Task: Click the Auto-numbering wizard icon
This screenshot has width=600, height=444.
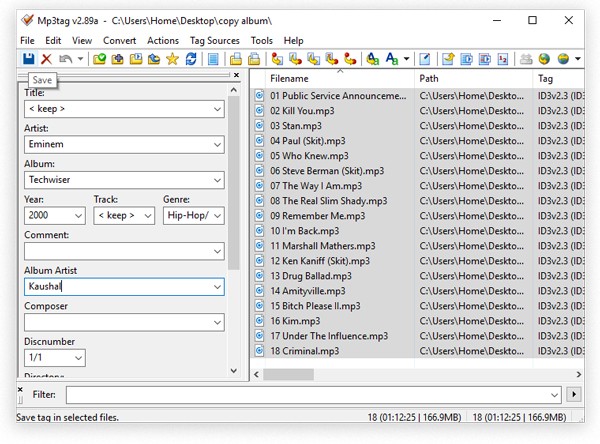Action: pyautogui.click(x=503, y=59)
